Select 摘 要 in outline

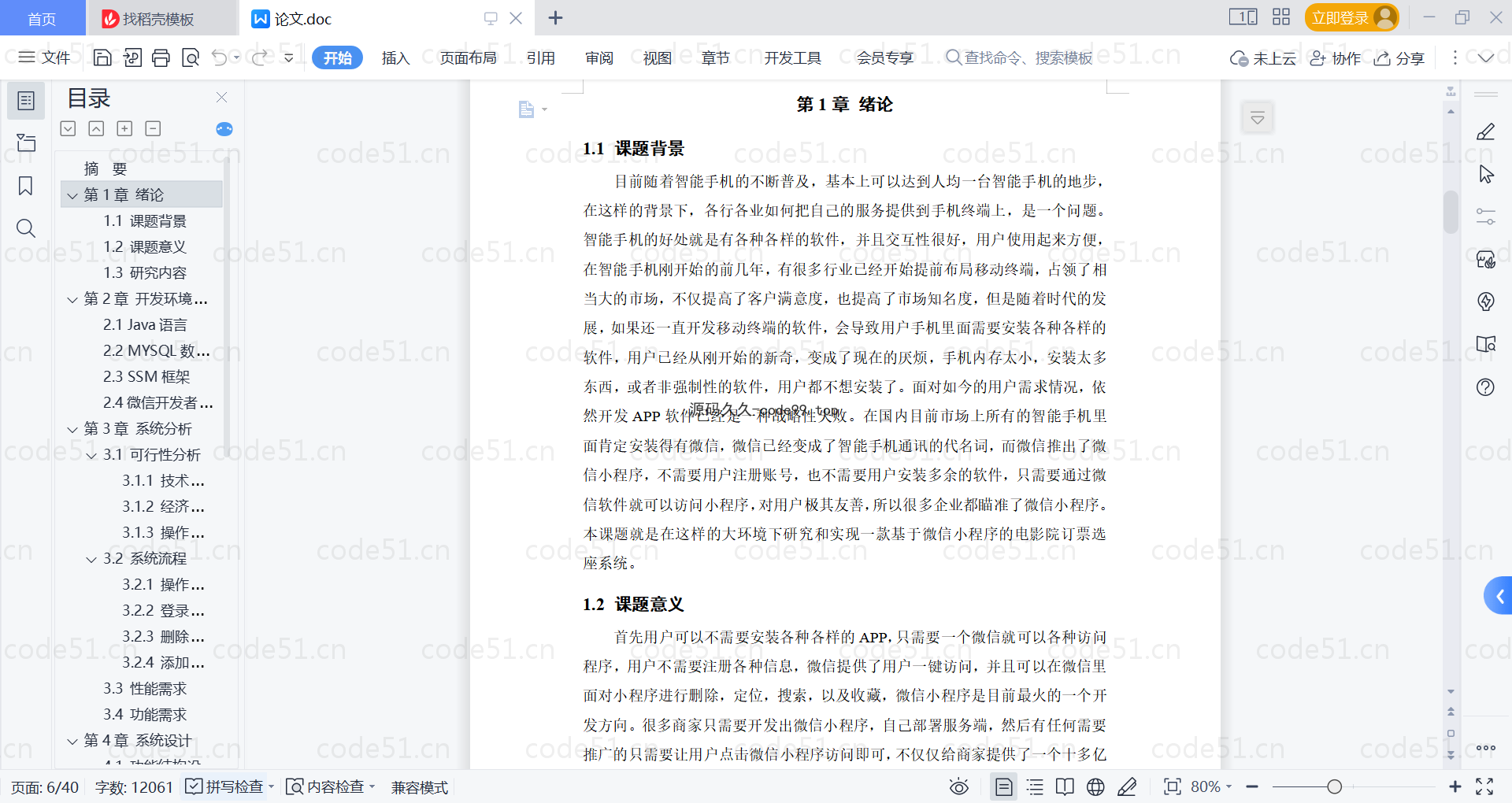(x=106, y=169)
